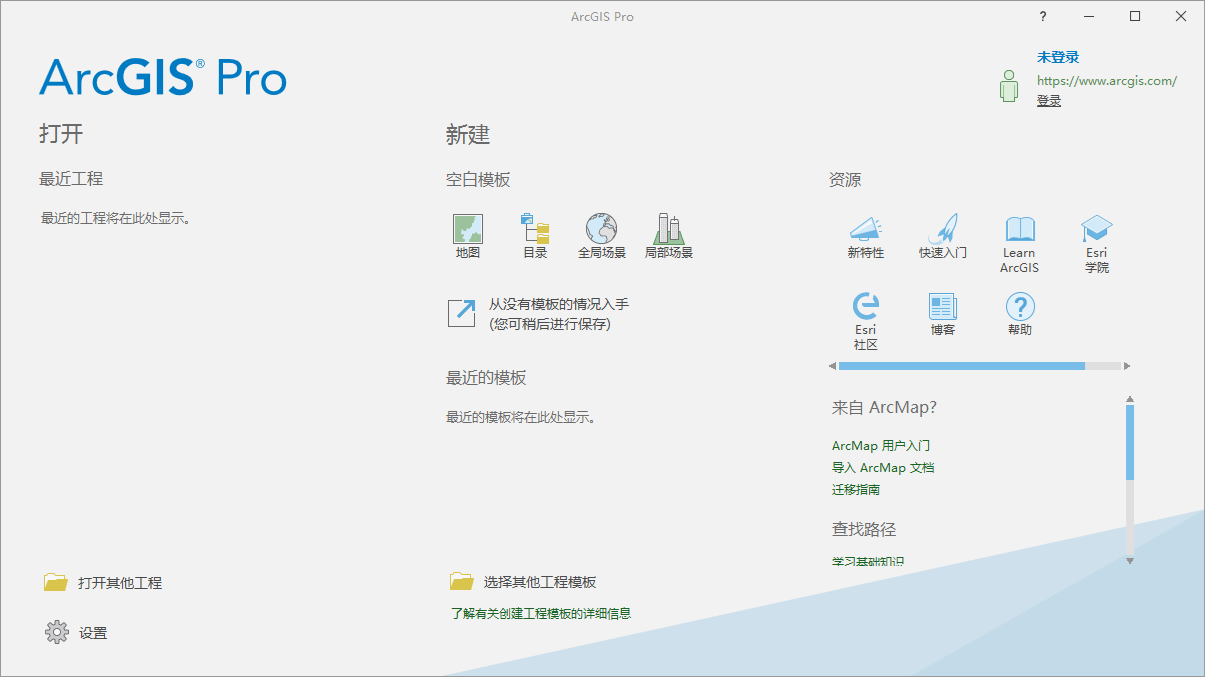This screenshot has height=677, width=1205.
Task: Click the green user avatar icon
Action: pyautogui.click(x=1009, y=85)
